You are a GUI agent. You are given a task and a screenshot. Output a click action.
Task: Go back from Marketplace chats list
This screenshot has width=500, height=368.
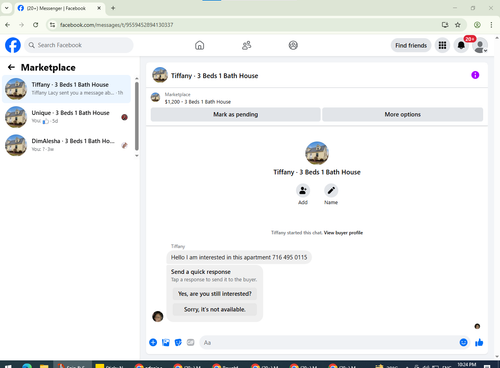tap(11, 67)
